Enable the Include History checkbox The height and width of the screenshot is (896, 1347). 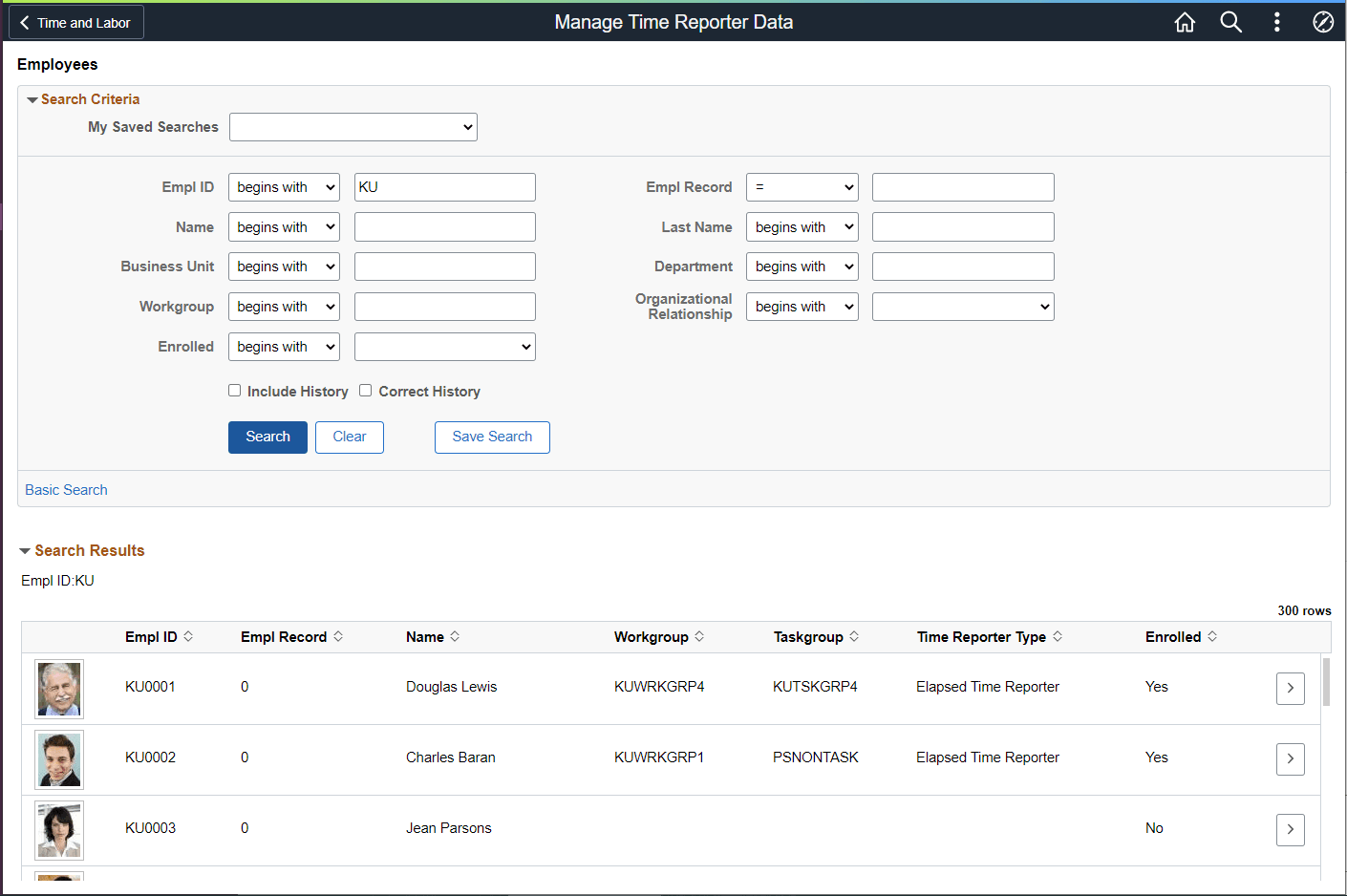click(x=234, y=390)
